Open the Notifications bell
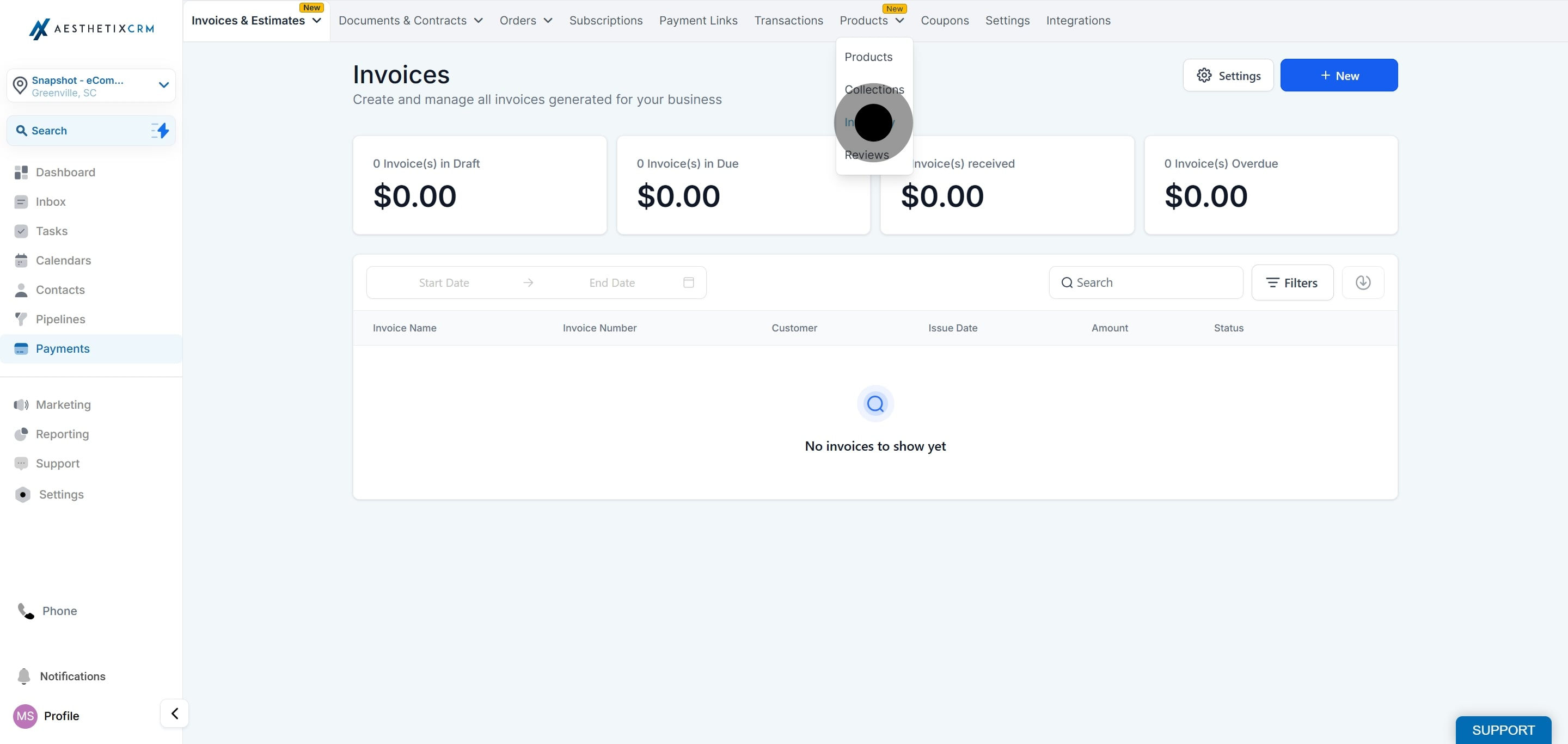 [x=24, y=676]
